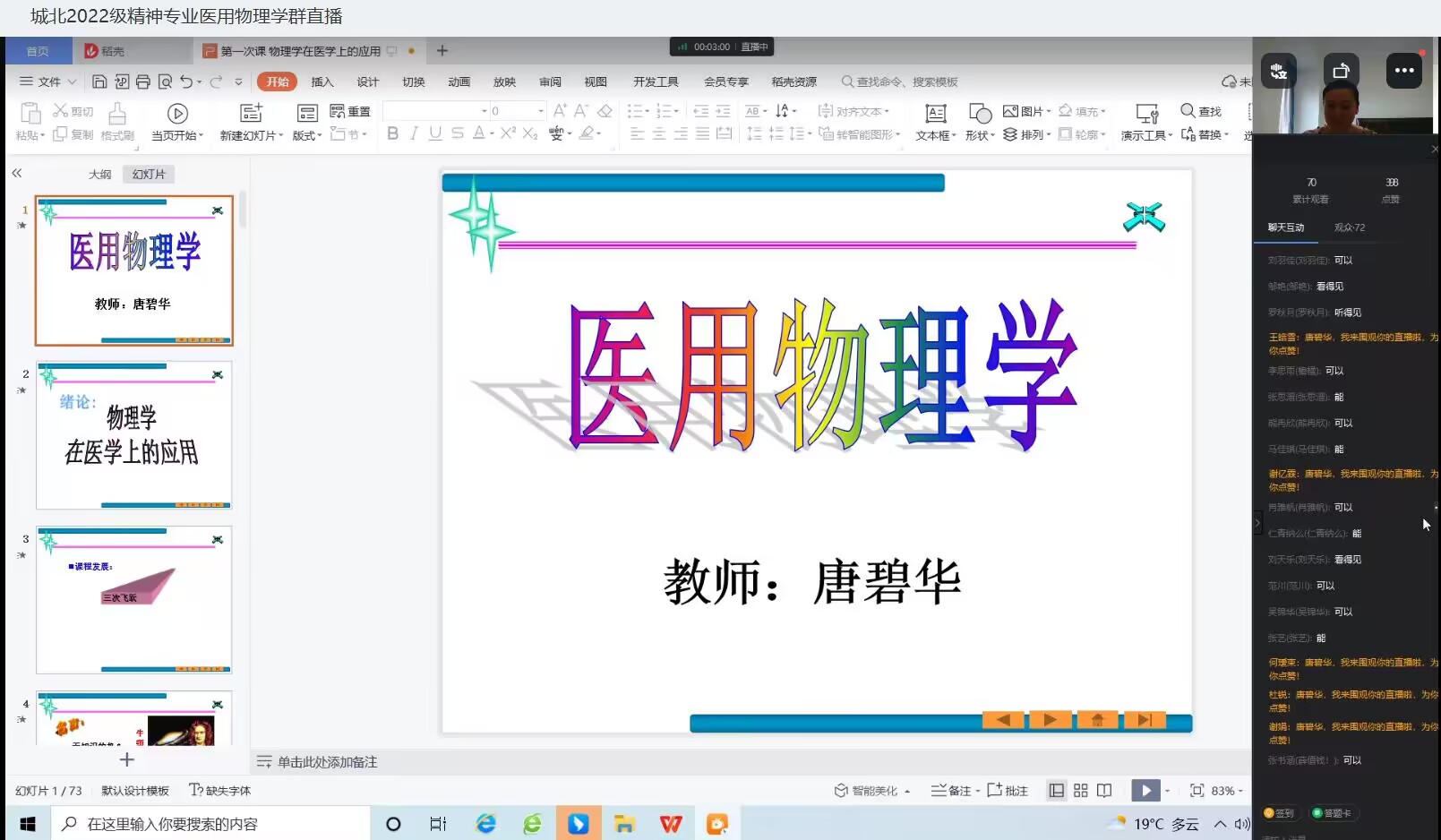The height and width of the screenshot is (840, 1441).
Task: Open the Shapes (形状) tool
Action: pos(980,121)
